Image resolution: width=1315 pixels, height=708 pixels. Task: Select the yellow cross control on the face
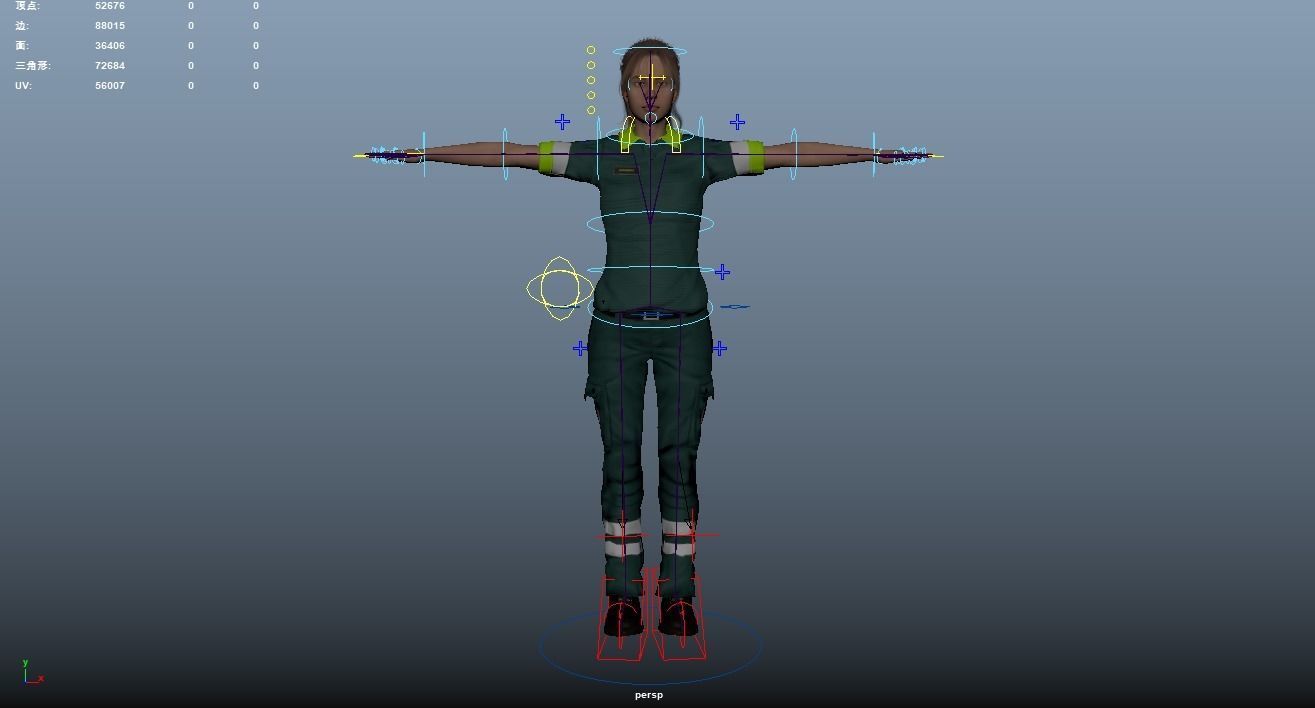point(651,77)
